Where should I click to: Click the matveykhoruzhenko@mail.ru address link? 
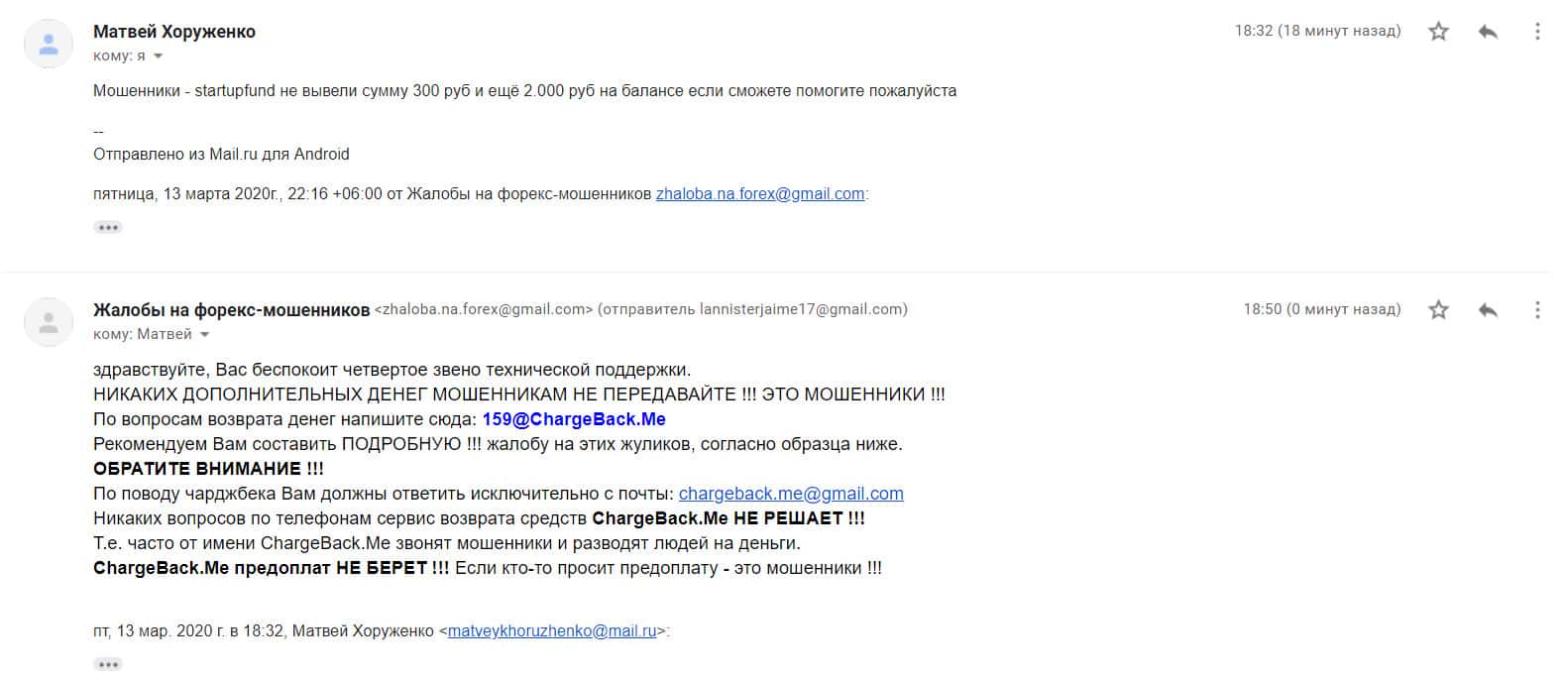click(x=552, y=630)
